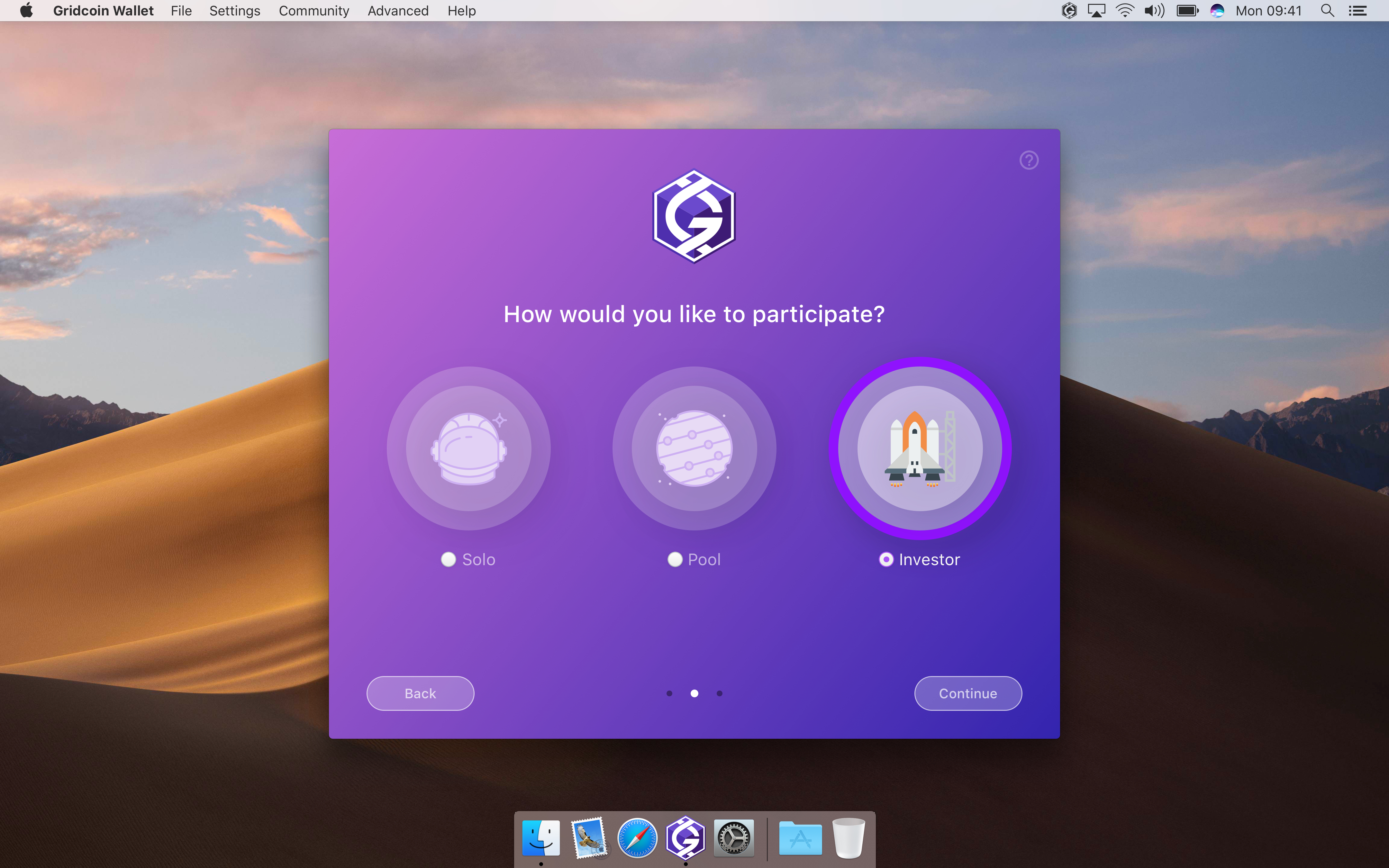Click the Solo label text
Viewport: 1389px width, 868px height.
pyautogui.click(x=479, y=560)
